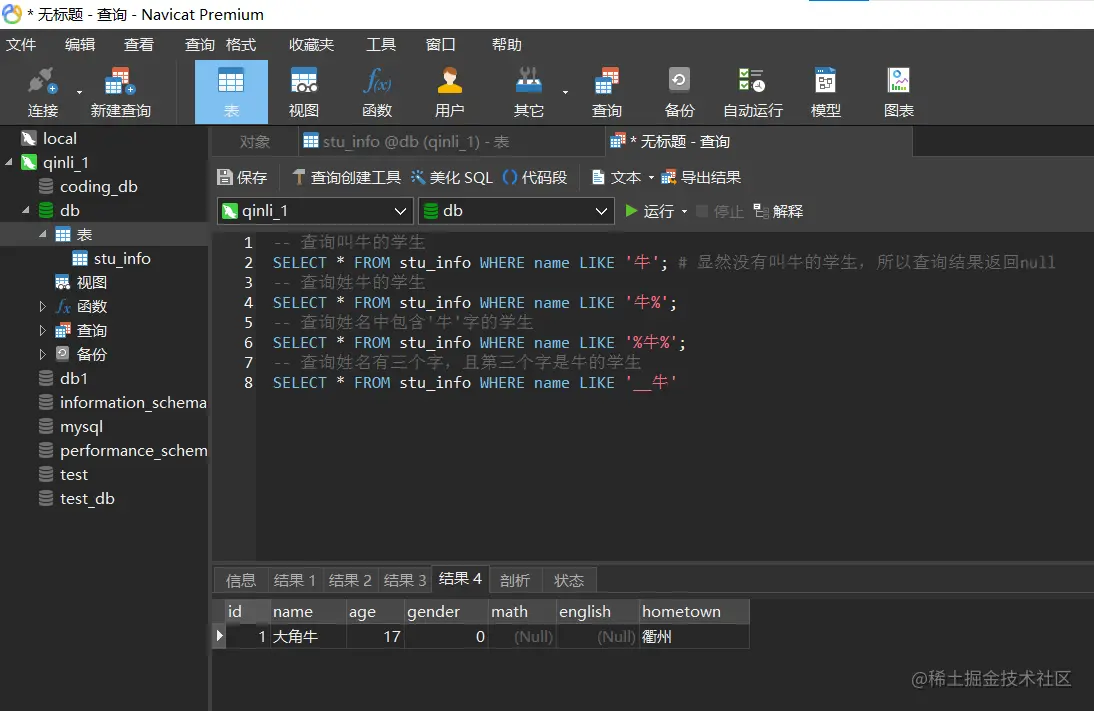Collapse the db database node
The width and height of the screenshot is (1094, 711).
pos(26,210)
